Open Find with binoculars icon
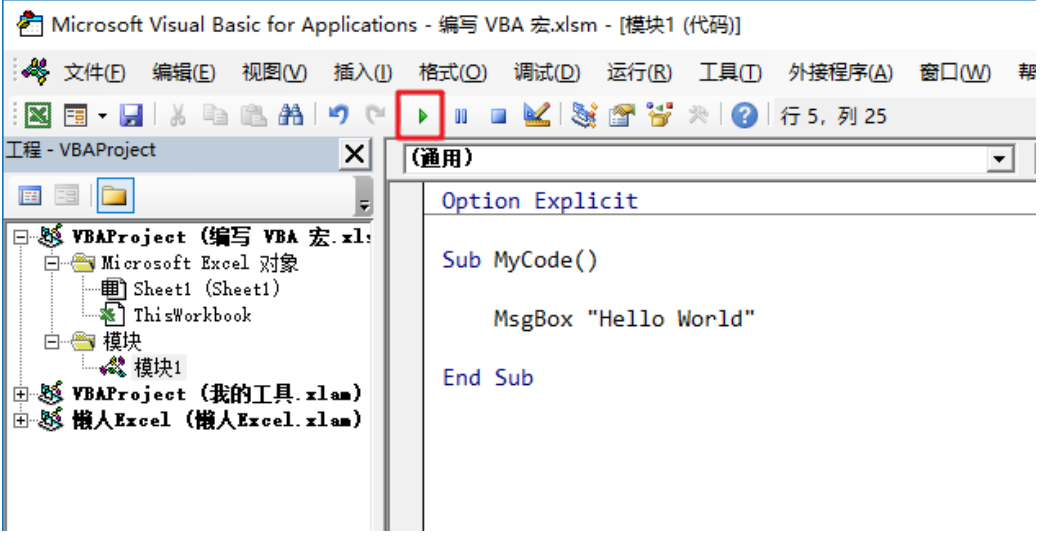This screenshot has width=1063, height=543. [x=291, y=116]
